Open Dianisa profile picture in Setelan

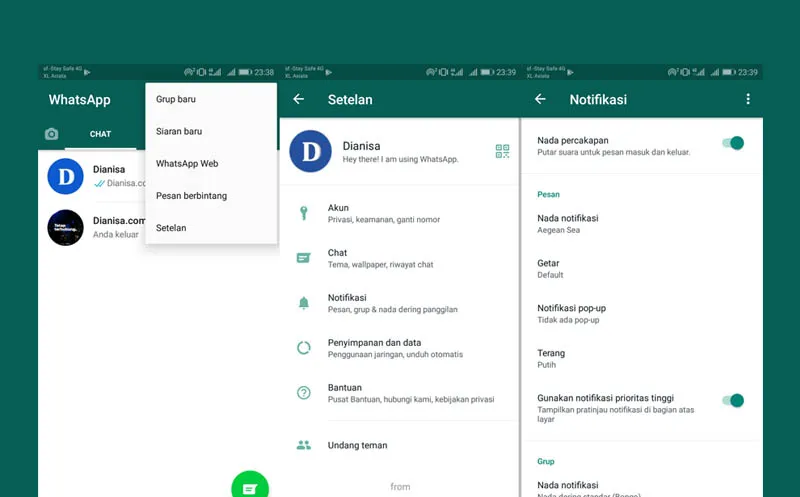click(x=310, y=151)
